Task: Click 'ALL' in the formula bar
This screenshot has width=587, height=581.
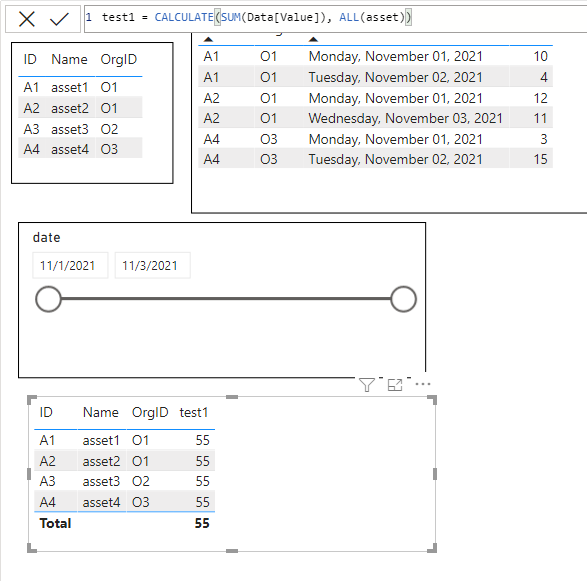Action: click(349, 17)
